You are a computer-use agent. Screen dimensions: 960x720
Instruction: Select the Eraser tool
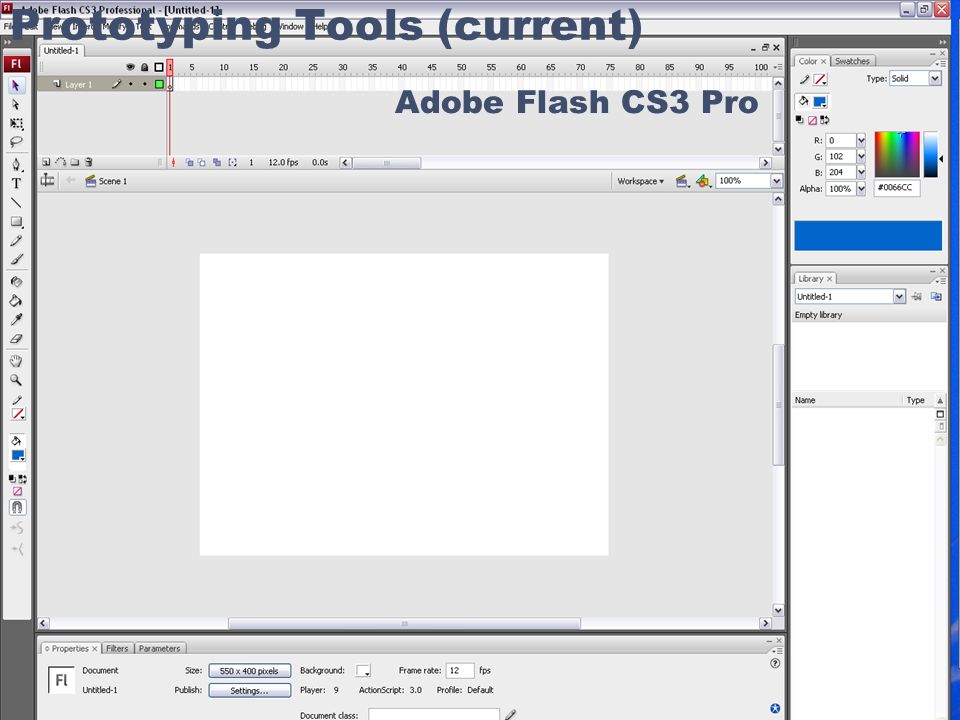click(x=17, y=339)
